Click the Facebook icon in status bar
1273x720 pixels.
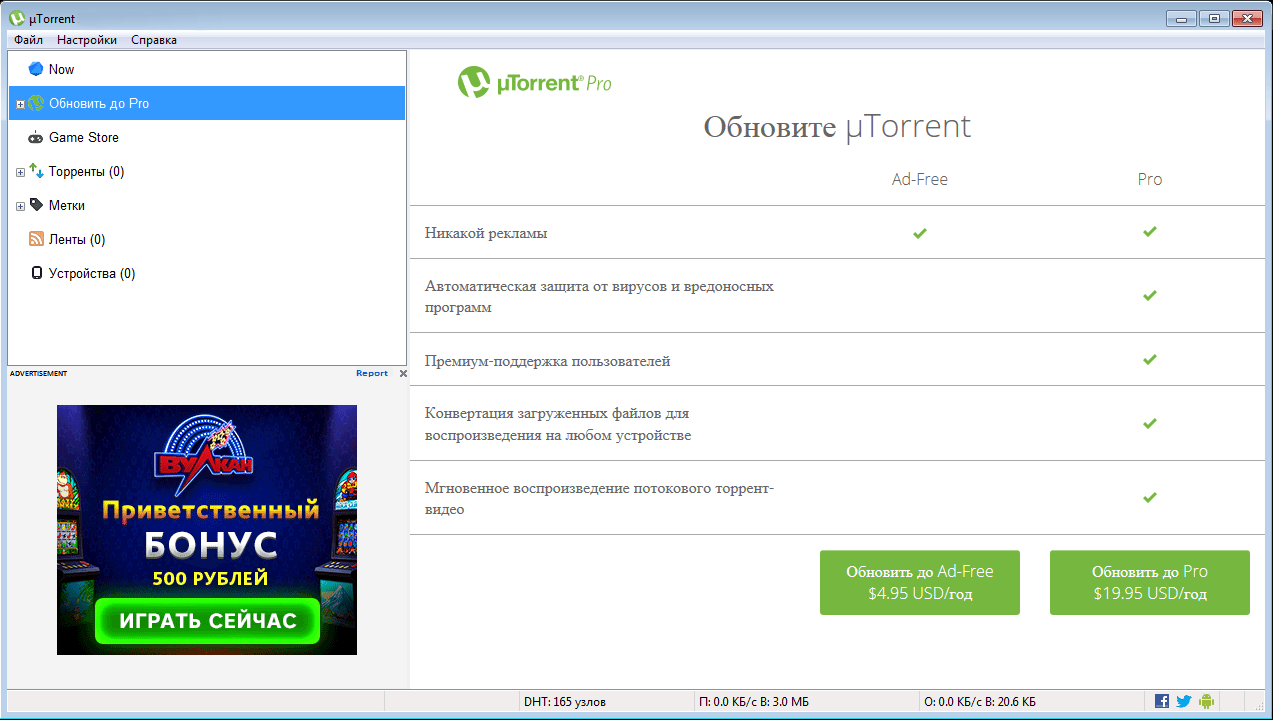1162,701
